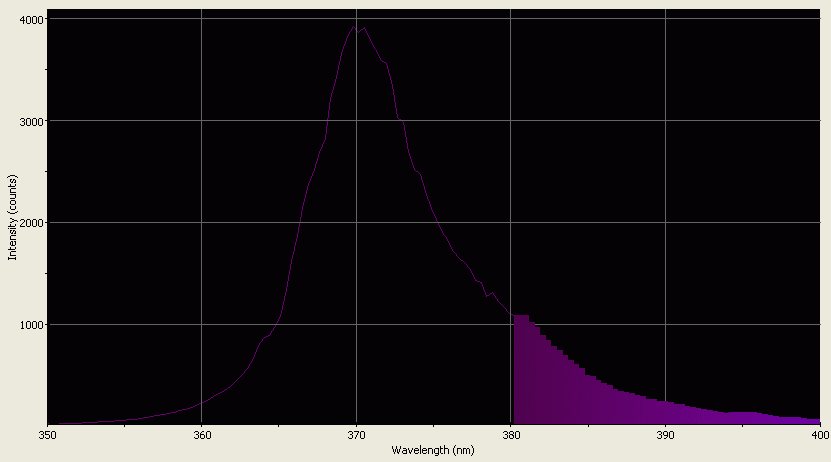This screenshot has width=831, height=462.
Task: Click the spectrum peak near 370 nm
Action: tap(354, 26)
